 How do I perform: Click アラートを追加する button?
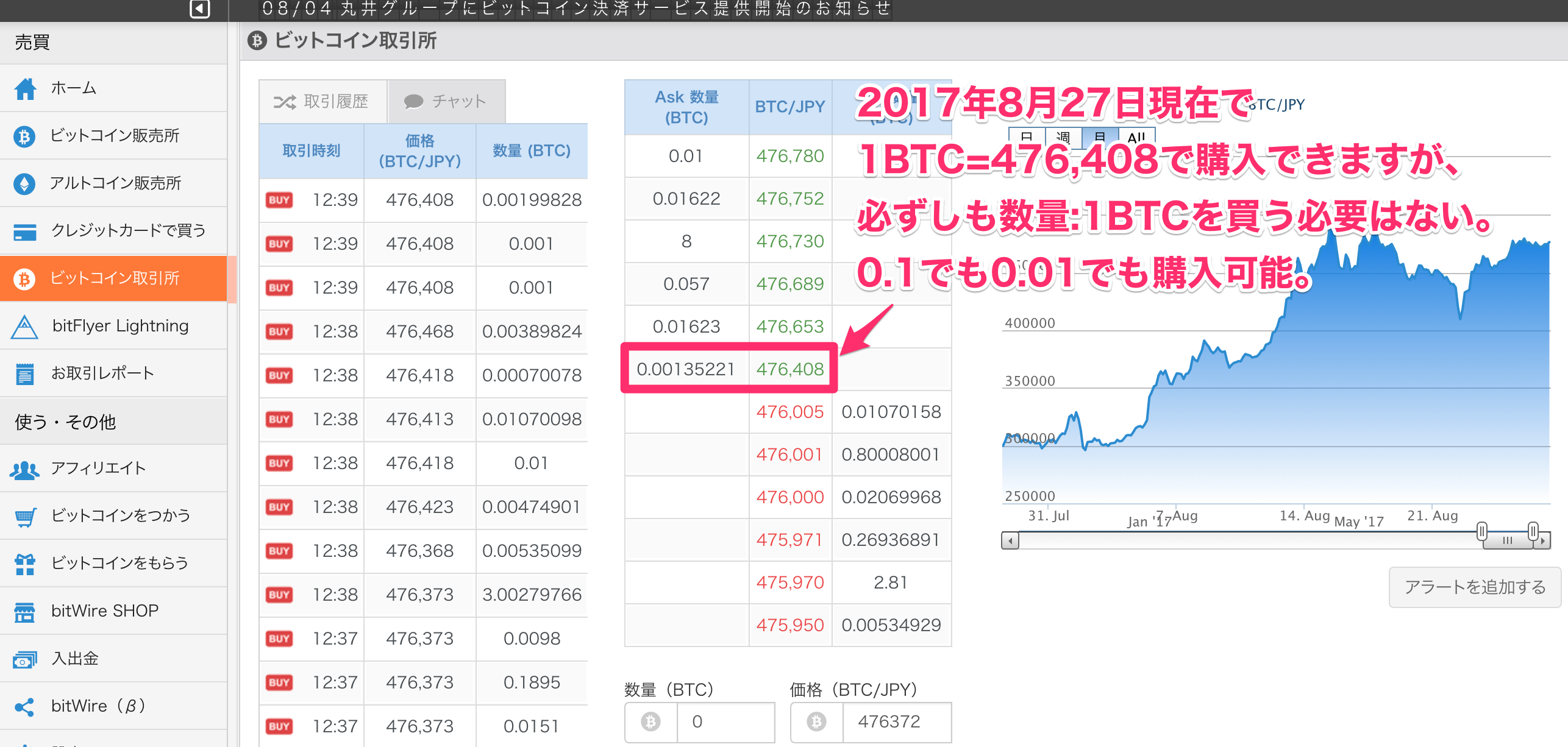click(1475, 587)
